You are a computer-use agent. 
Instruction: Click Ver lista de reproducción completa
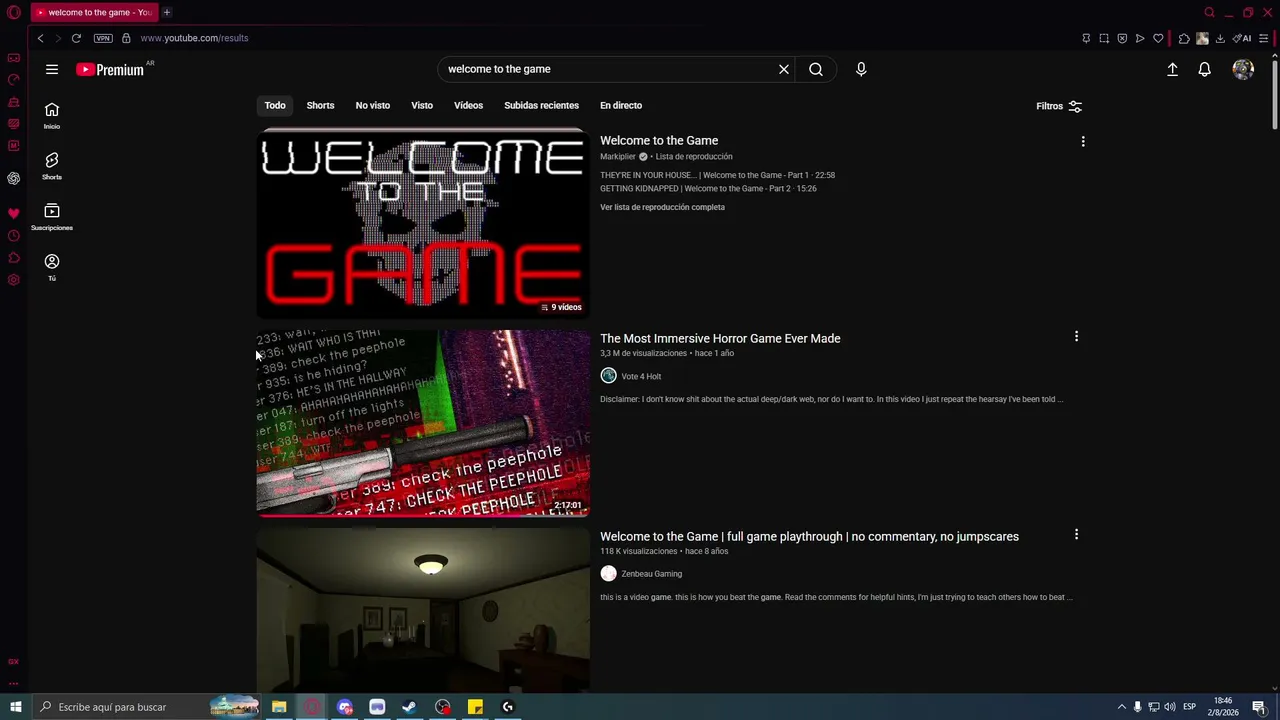click(662, 207)
